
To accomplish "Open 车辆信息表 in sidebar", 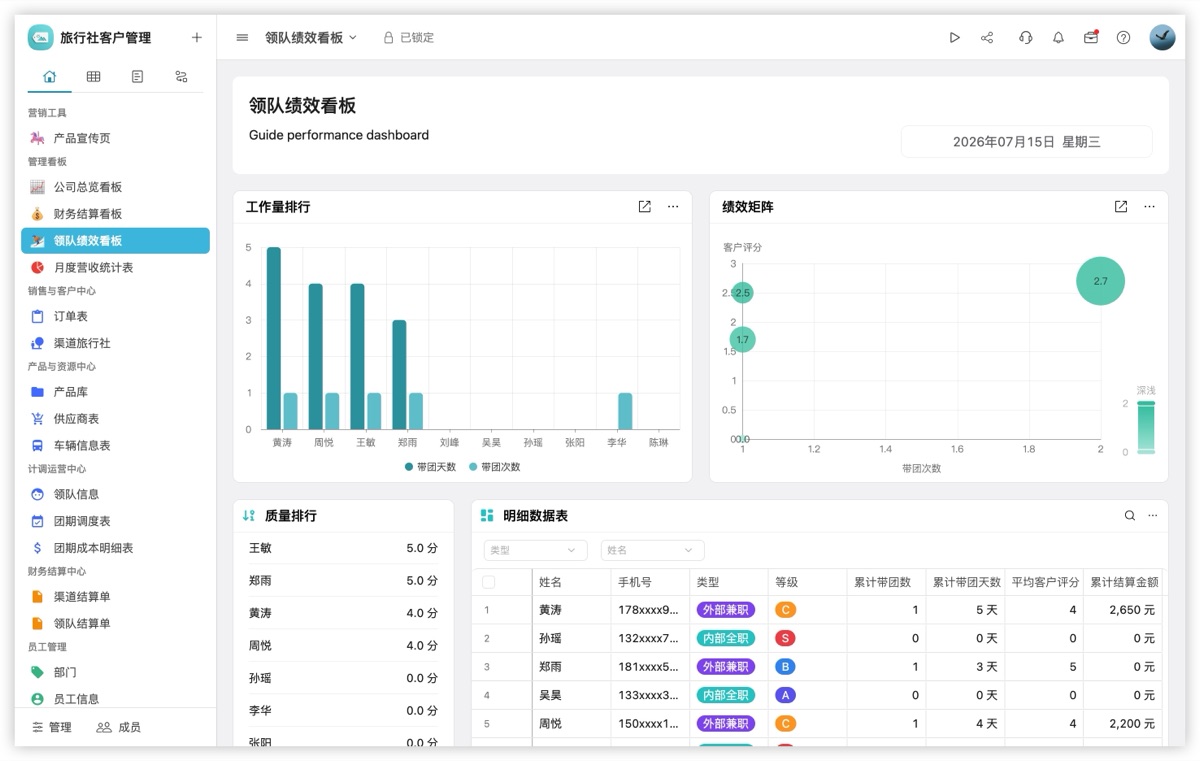I will click(x=115, y=446).
